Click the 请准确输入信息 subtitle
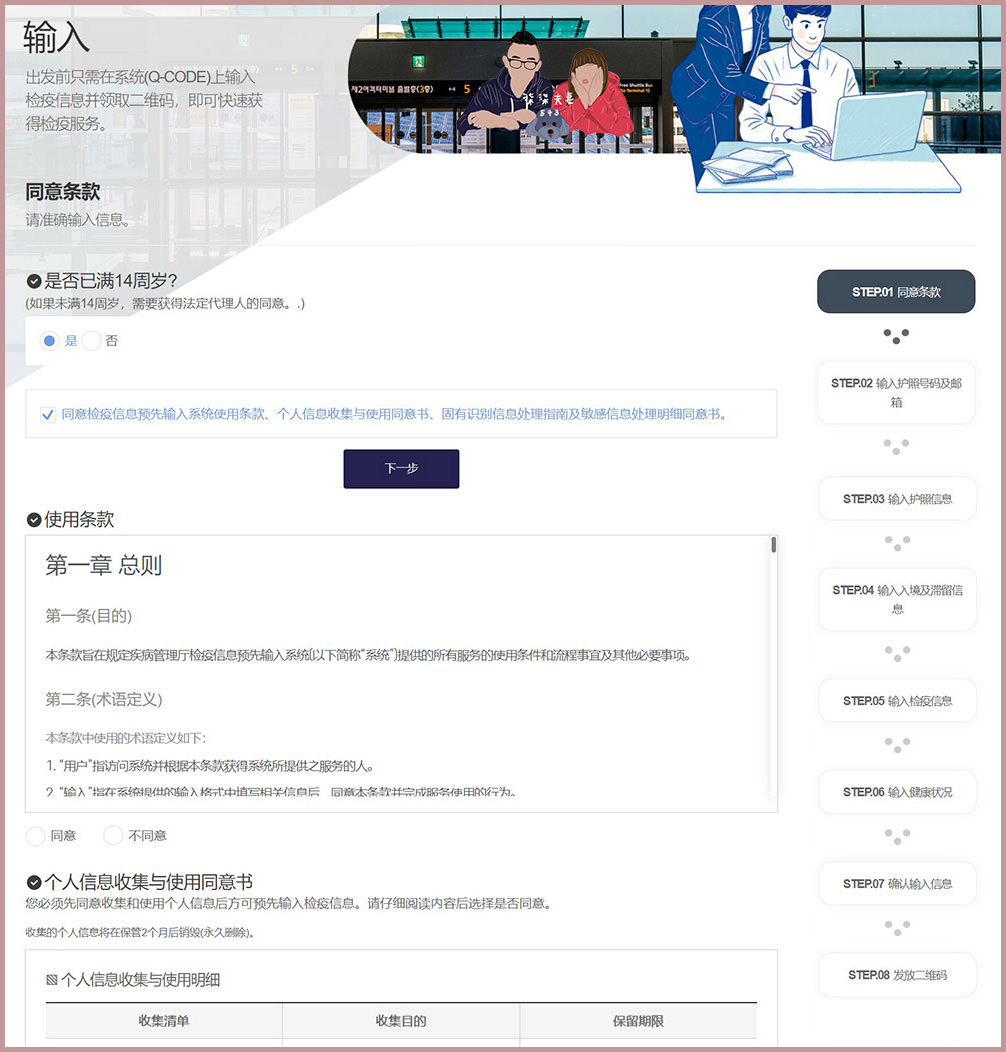This screenshot has height=1052, width=1006. (78, 220)
